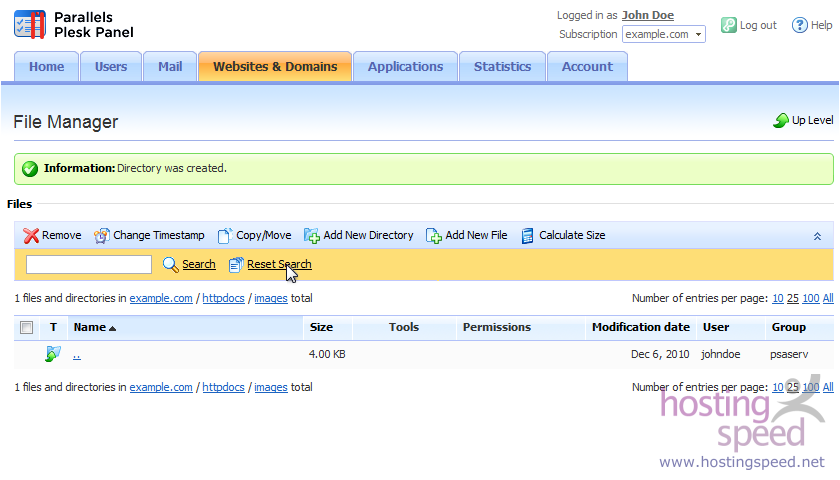Click the red X Remove icon
Screen dimensions: 840x480
pos(31,235)
